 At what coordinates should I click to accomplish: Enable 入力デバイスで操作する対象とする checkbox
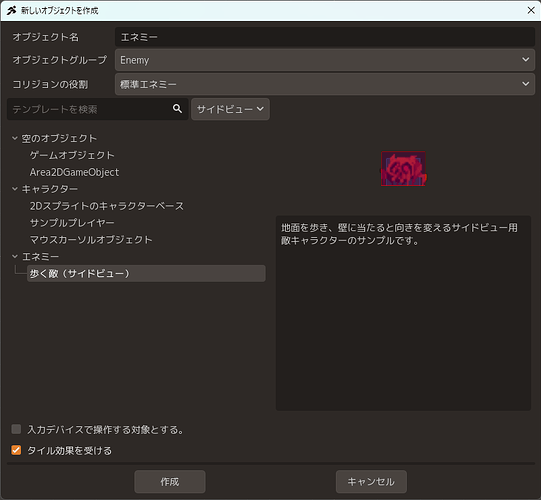point(16,429)
